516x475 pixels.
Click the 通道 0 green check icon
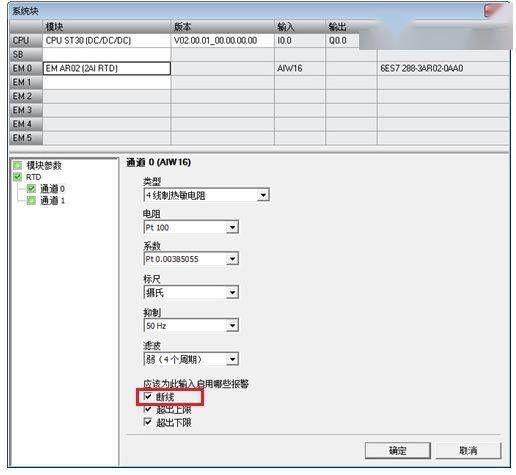(x=31, y=189)
